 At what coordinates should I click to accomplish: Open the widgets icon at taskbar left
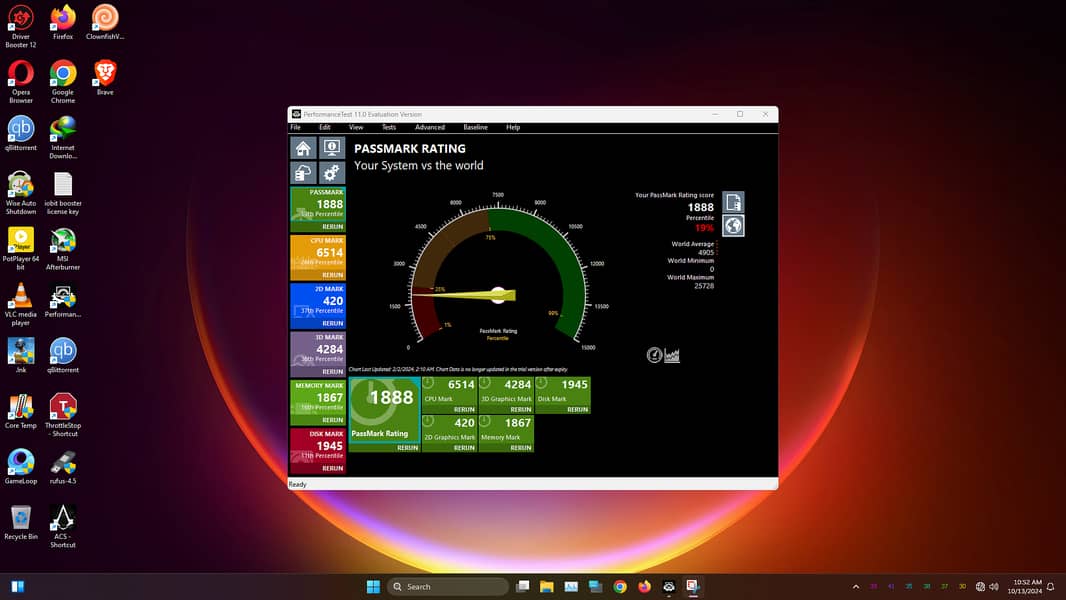click(18, 586)
